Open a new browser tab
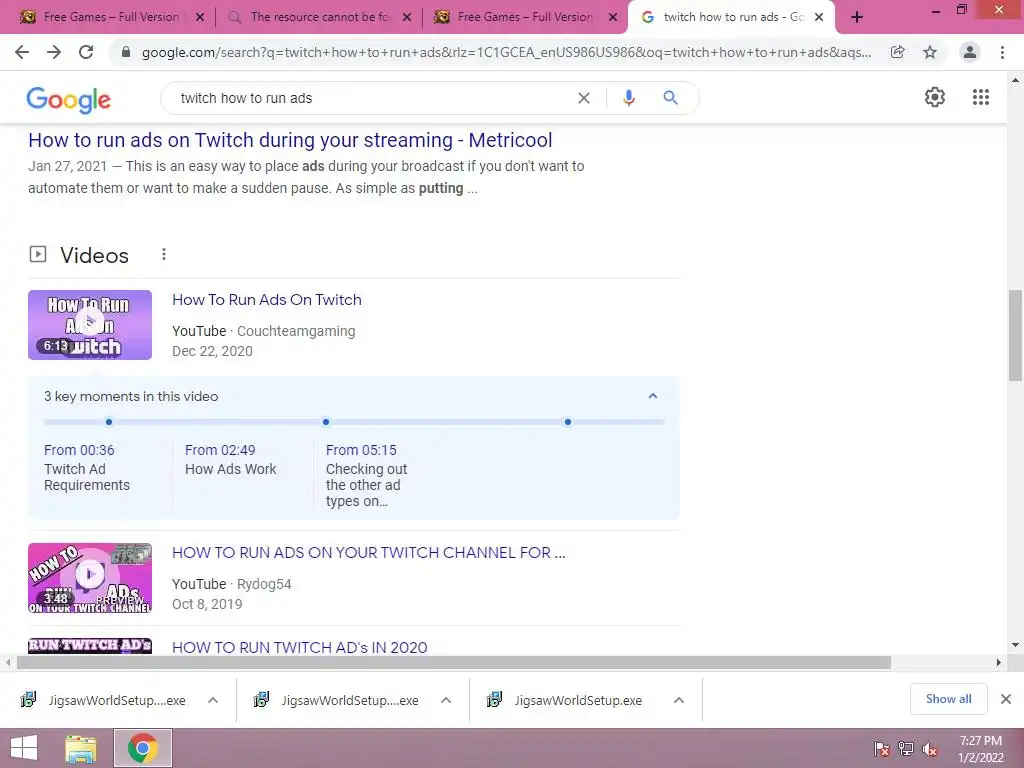Screen dimensions: 1024x768 pyautogui.click(x=857, y=17)
